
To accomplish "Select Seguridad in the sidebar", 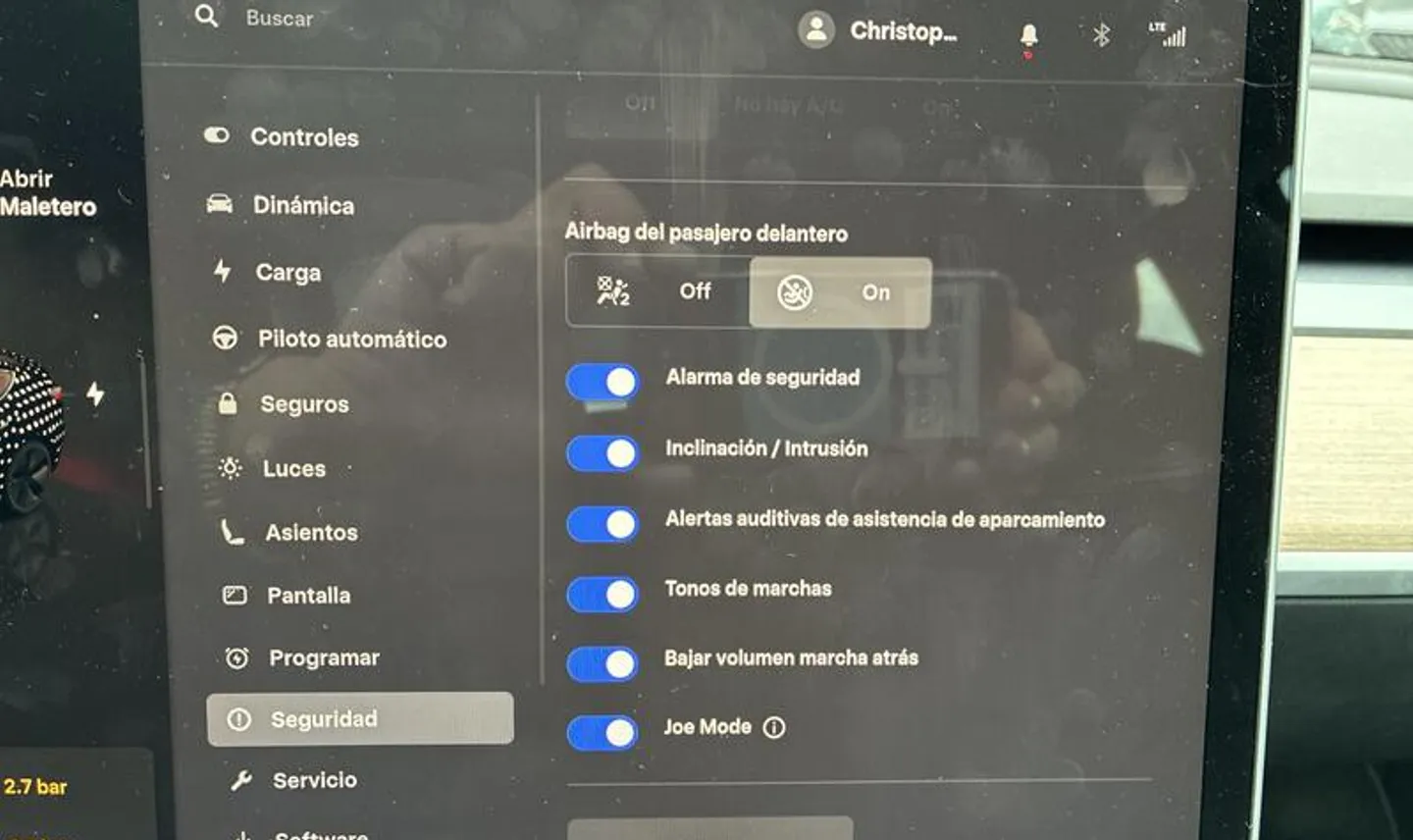I will (x=360, y=719).
